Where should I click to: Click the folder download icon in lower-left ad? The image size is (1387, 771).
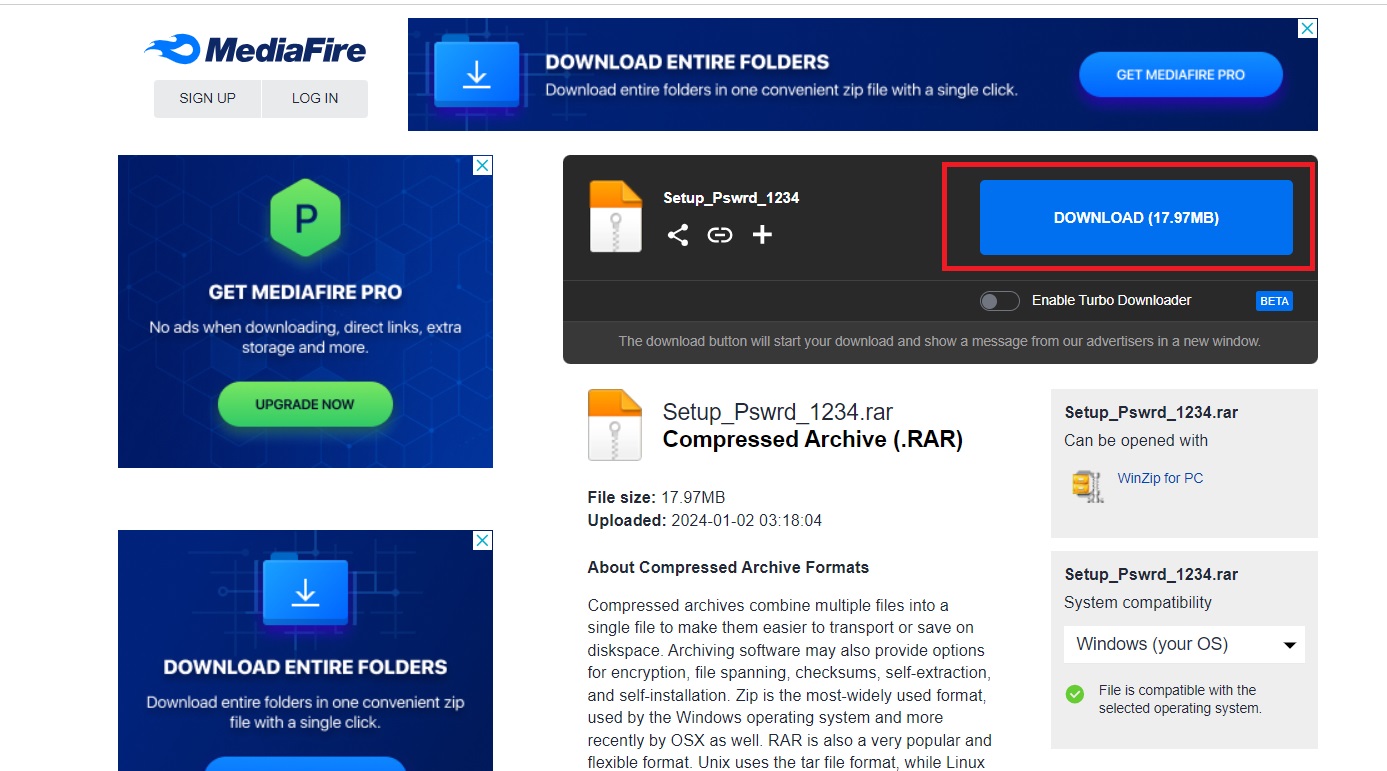click(x=305, y=590)
